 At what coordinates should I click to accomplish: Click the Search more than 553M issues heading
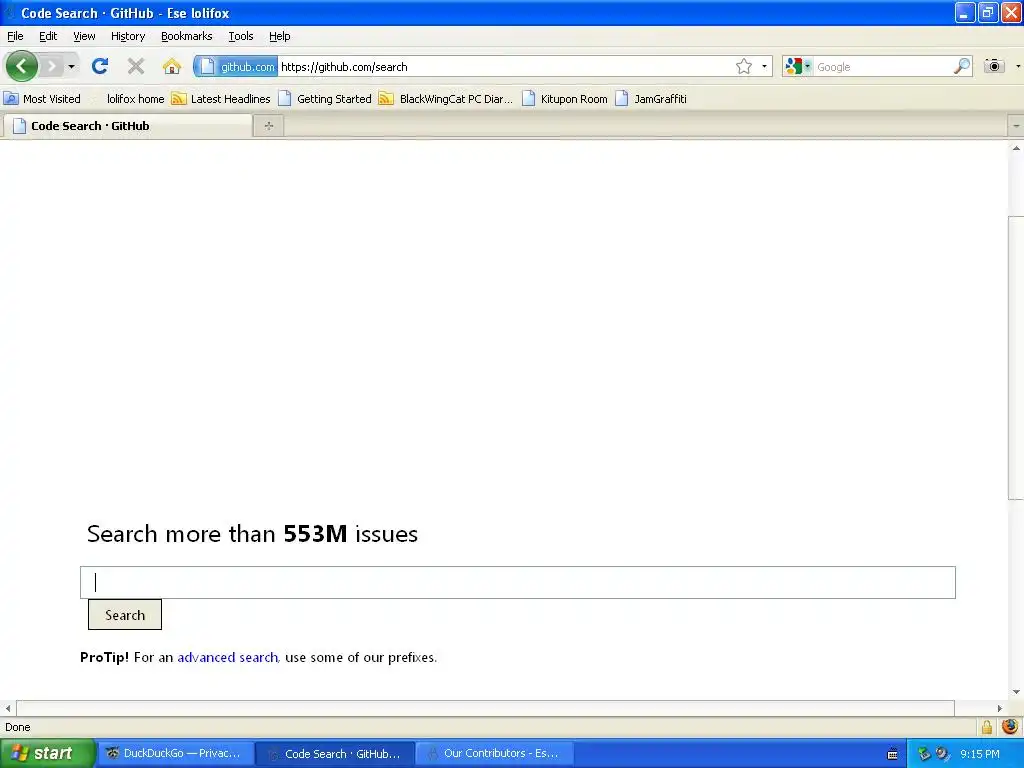[252, 534]
